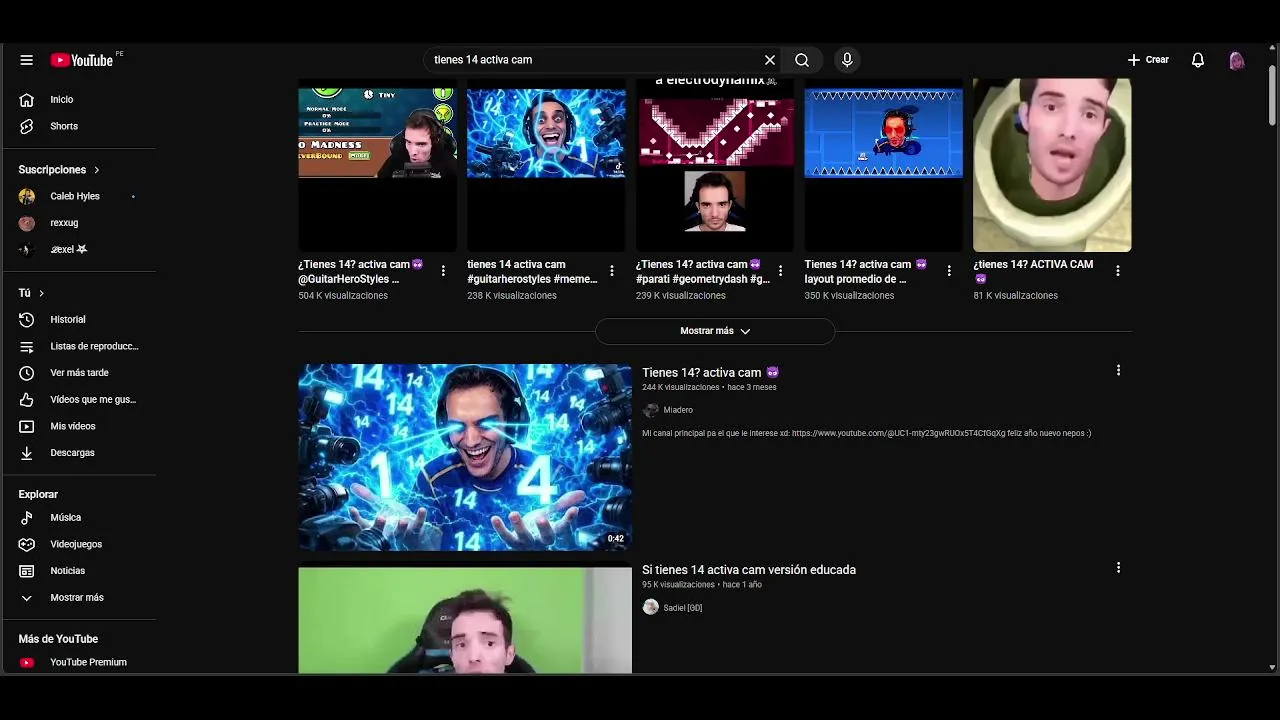Expand Suscripciones section
Screen dimensions: 1280x720
pos(59,170)
